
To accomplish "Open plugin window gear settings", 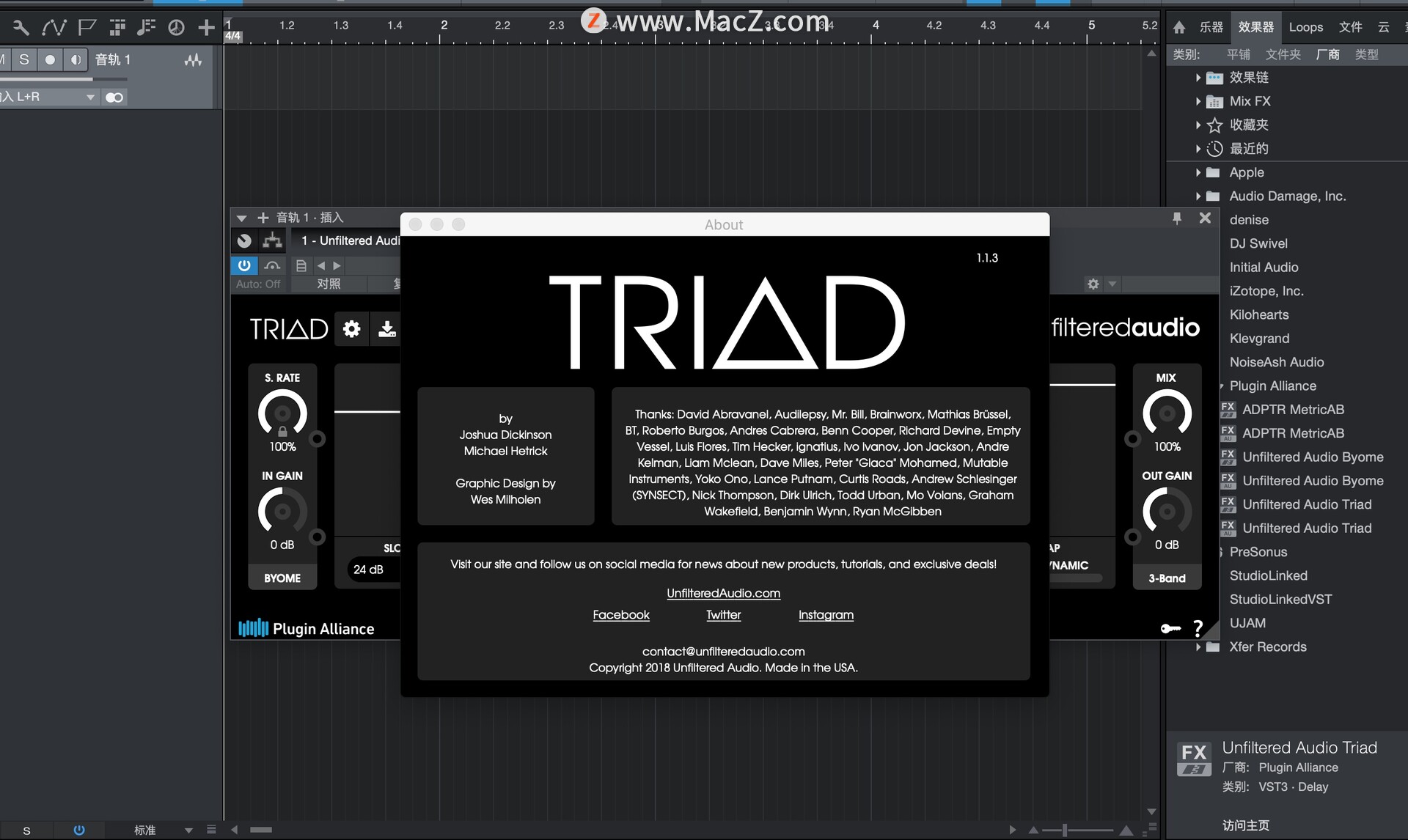I will tap(1093, 284).
